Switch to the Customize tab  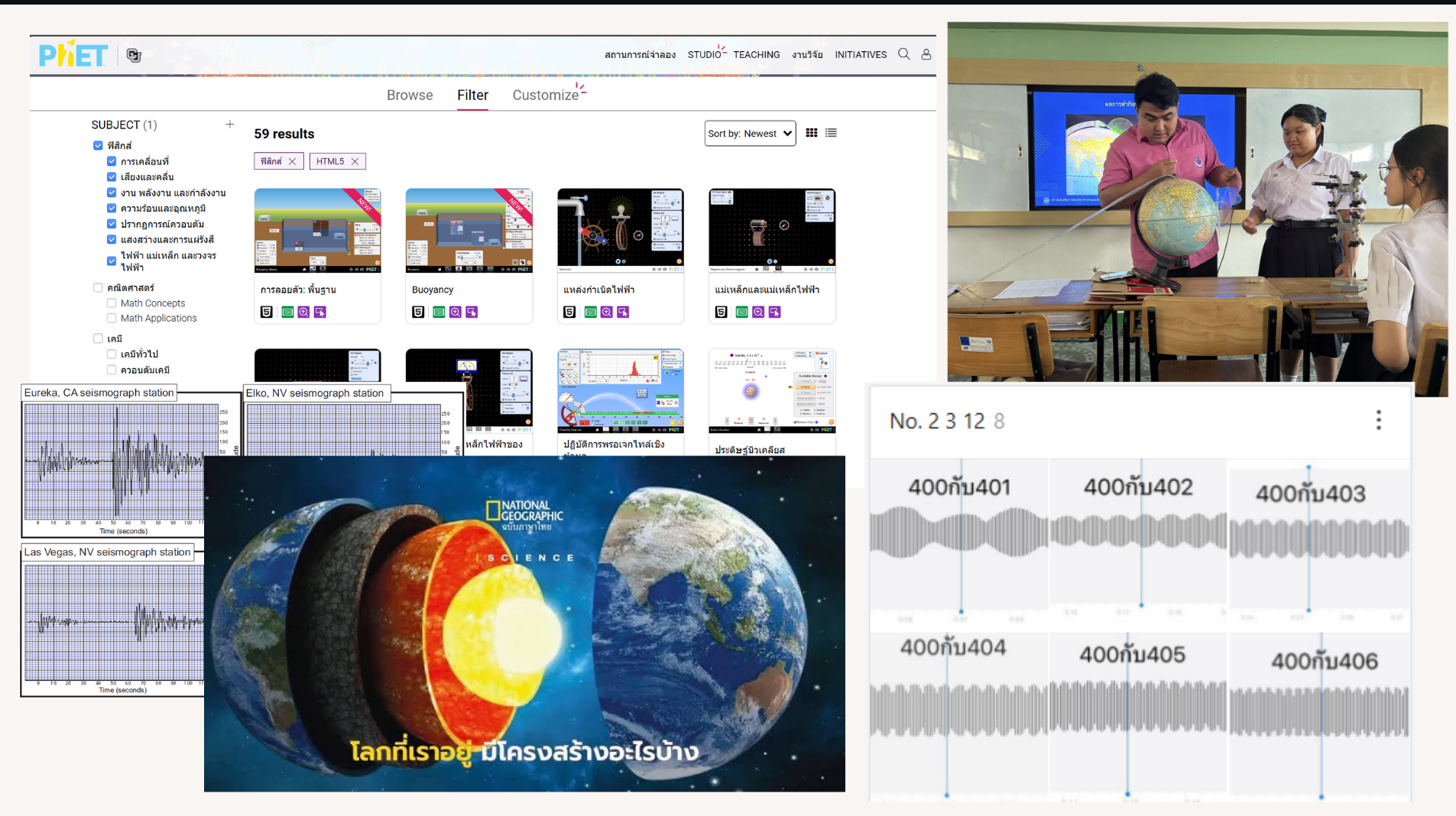click(546, 95)
